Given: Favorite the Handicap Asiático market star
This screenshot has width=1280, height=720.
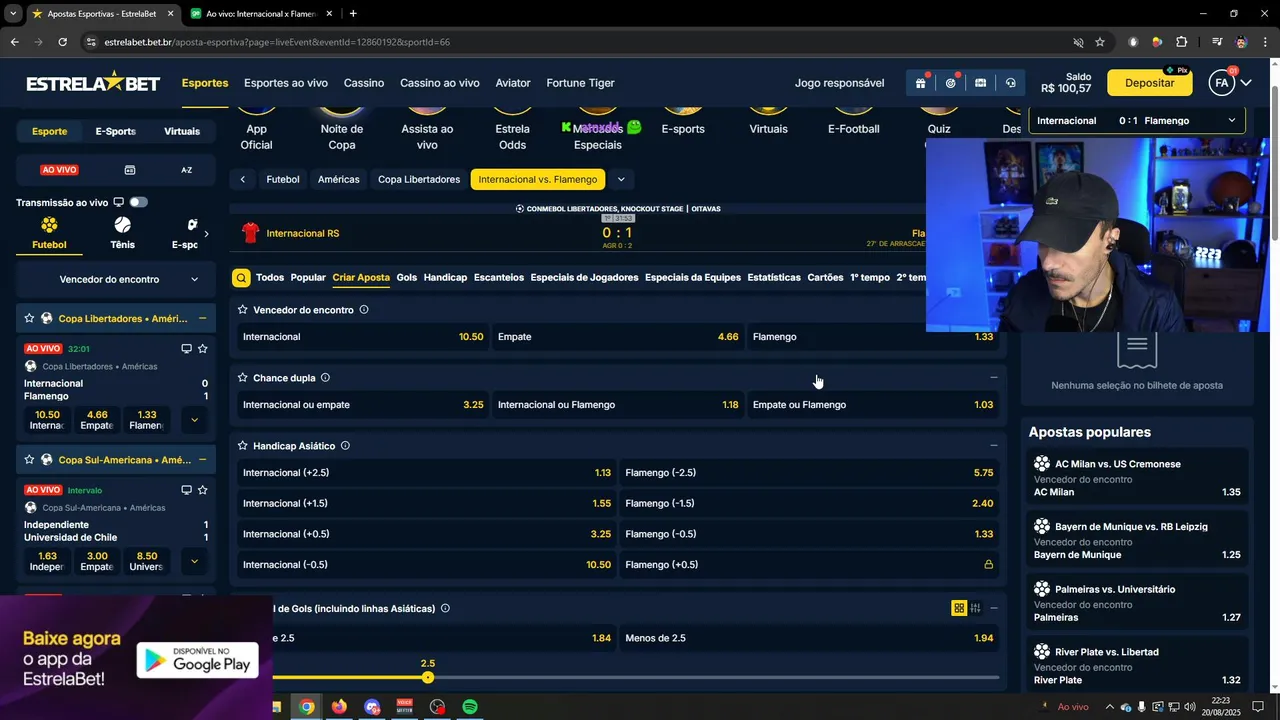Looking at the screenshot, I should (243, 446).
